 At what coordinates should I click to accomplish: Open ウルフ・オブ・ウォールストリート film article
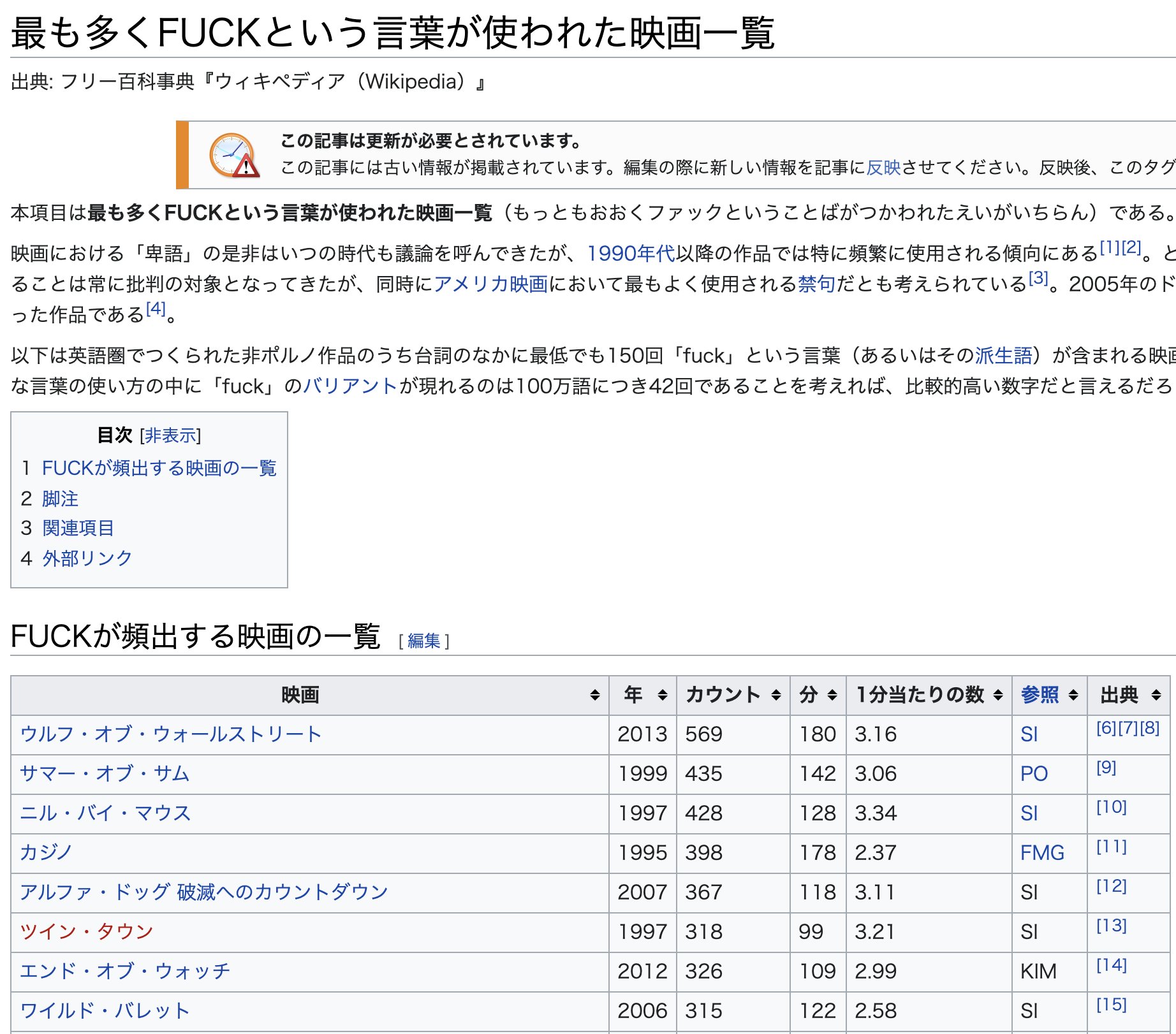pyautogui.click(x=171, y=734)
